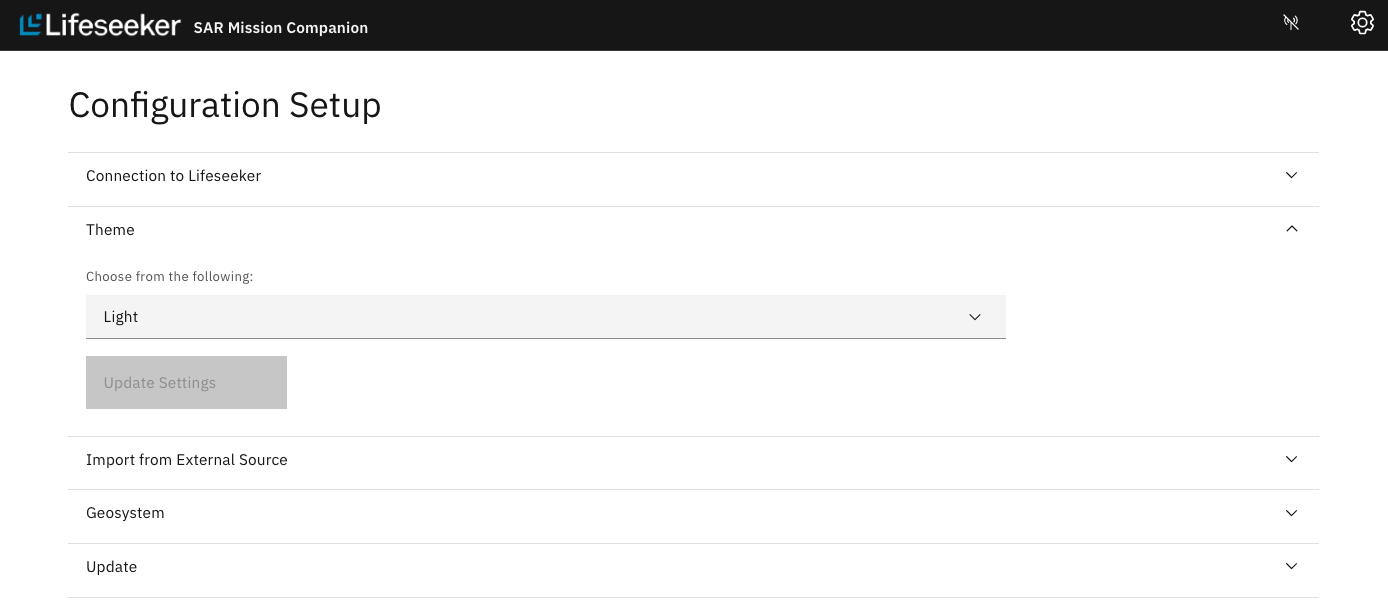Screen dimensions: 1388x609
Task: Click the crossed-out antenna connection status icon
Action: (x=1291, y=22)
